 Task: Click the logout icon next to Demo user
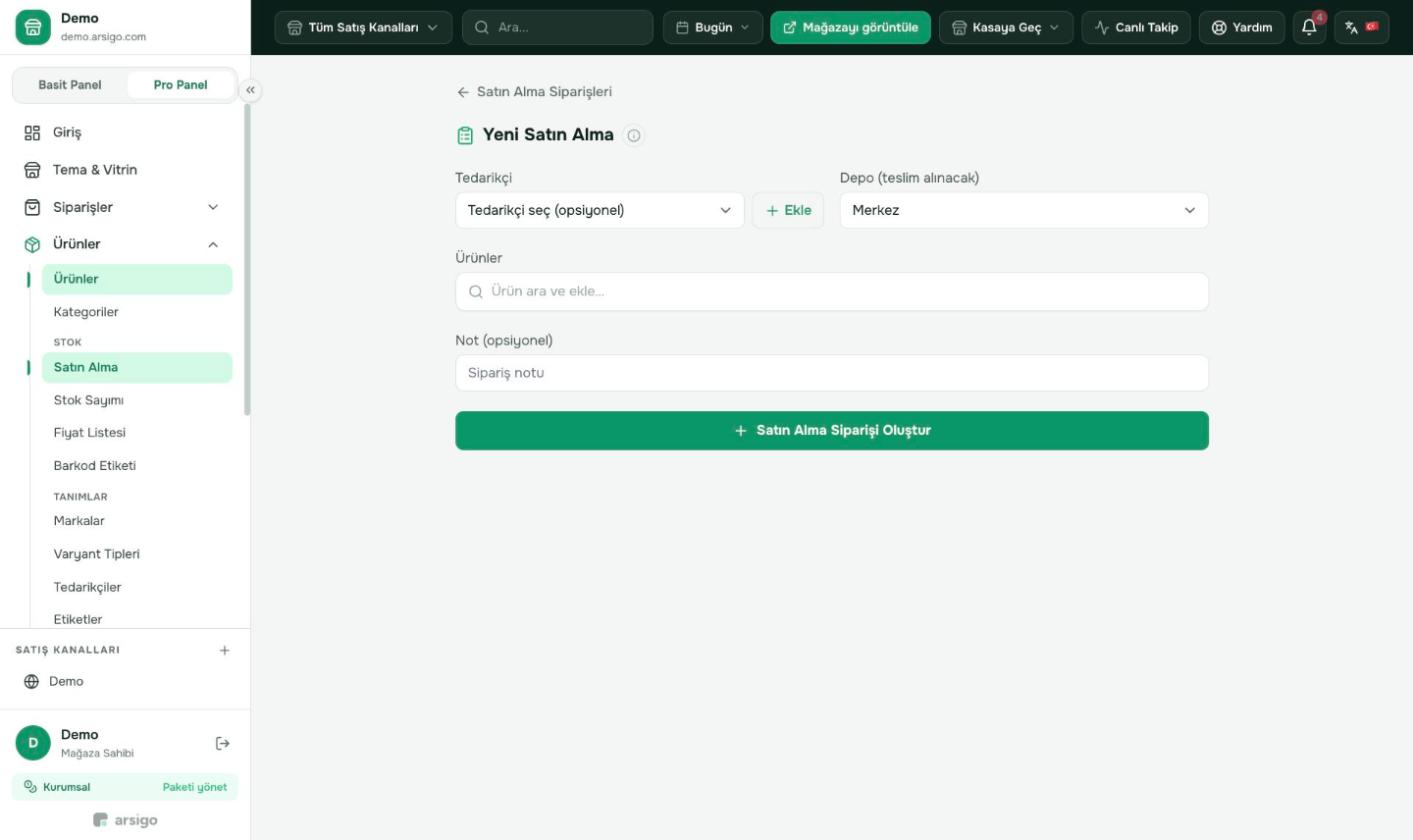pyautogui.click(x=223, y=743)
